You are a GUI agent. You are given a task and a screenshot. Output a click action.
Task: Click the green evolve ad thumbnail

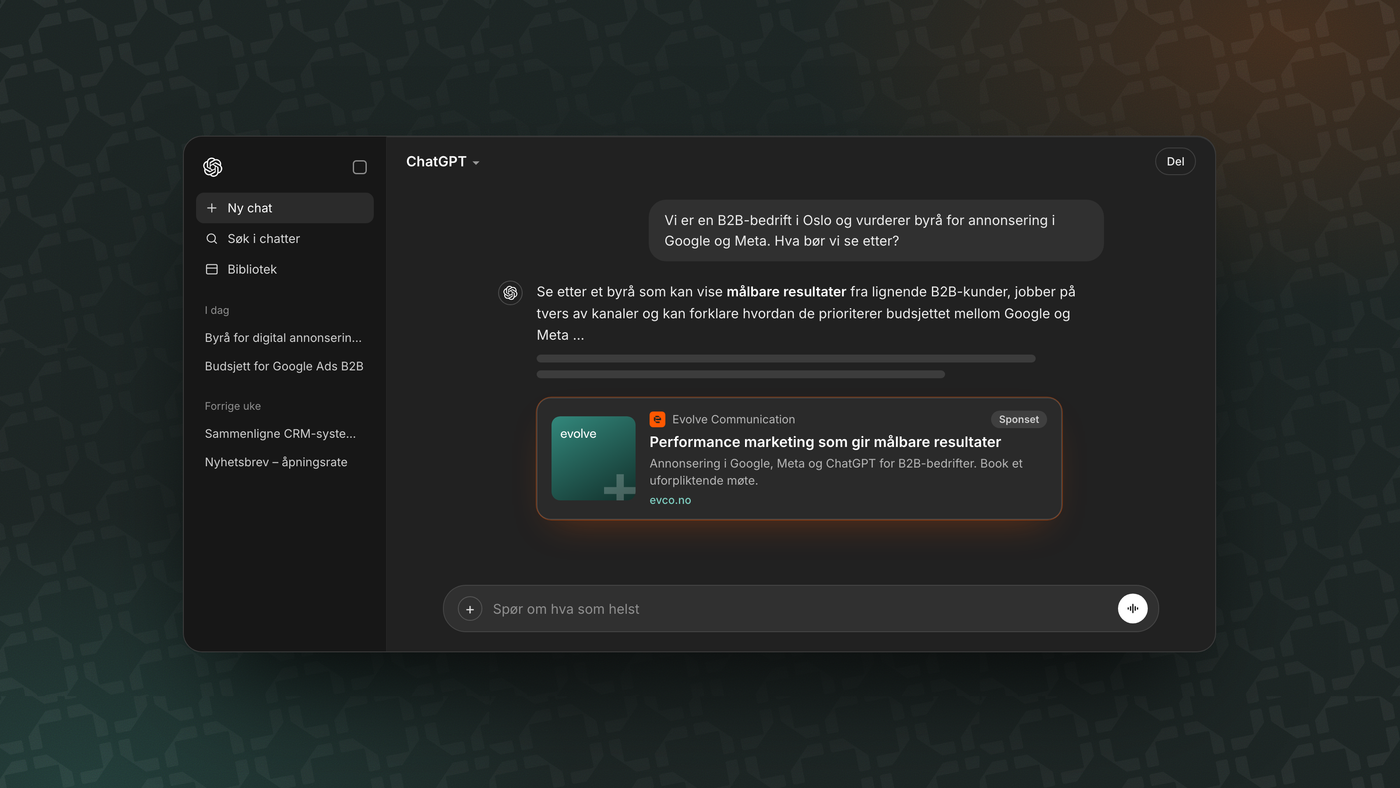[x=593, y=458]
